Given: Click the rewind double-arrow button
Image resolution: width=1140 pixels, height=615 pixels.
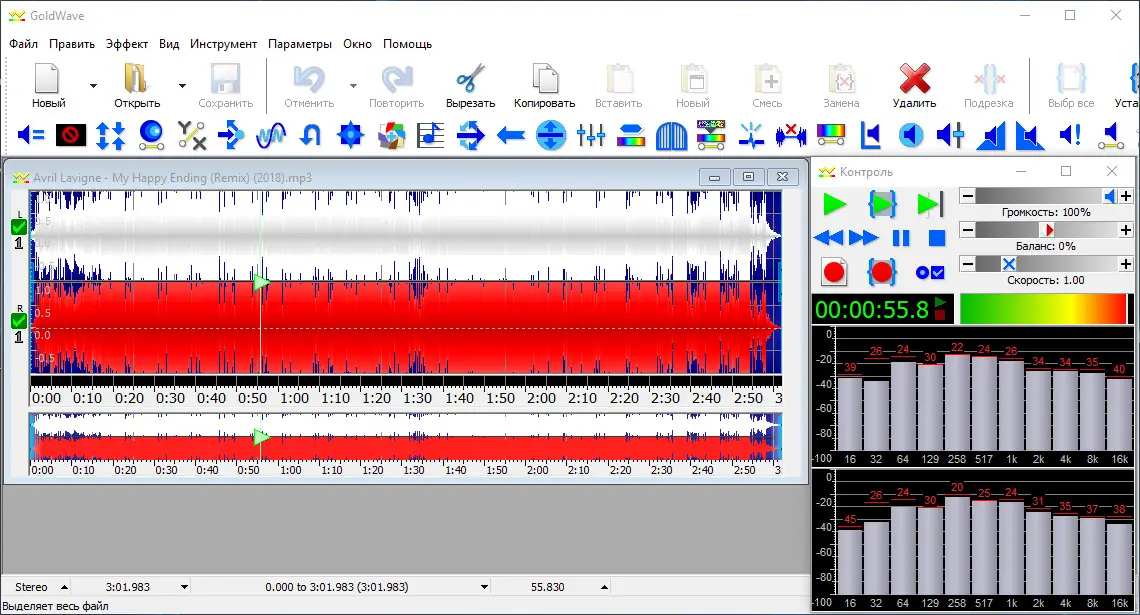Looking at the screenshot, I should (829, 238).
